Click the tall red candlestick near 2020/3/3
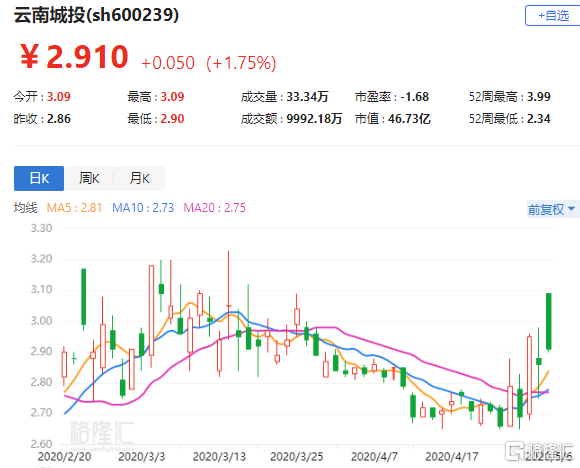The height and width of the screenshot is (468, 580). tap(151, 310)
